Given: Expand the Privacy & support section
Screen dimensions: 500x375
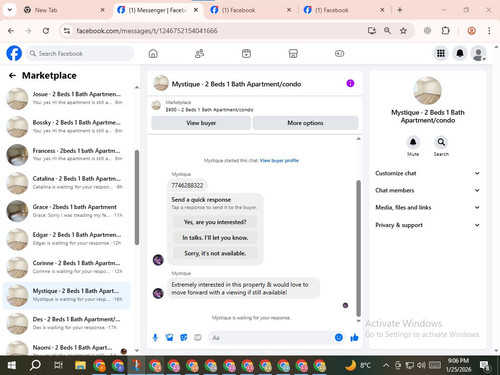Looking at the screenshot, I should point(427,225).
